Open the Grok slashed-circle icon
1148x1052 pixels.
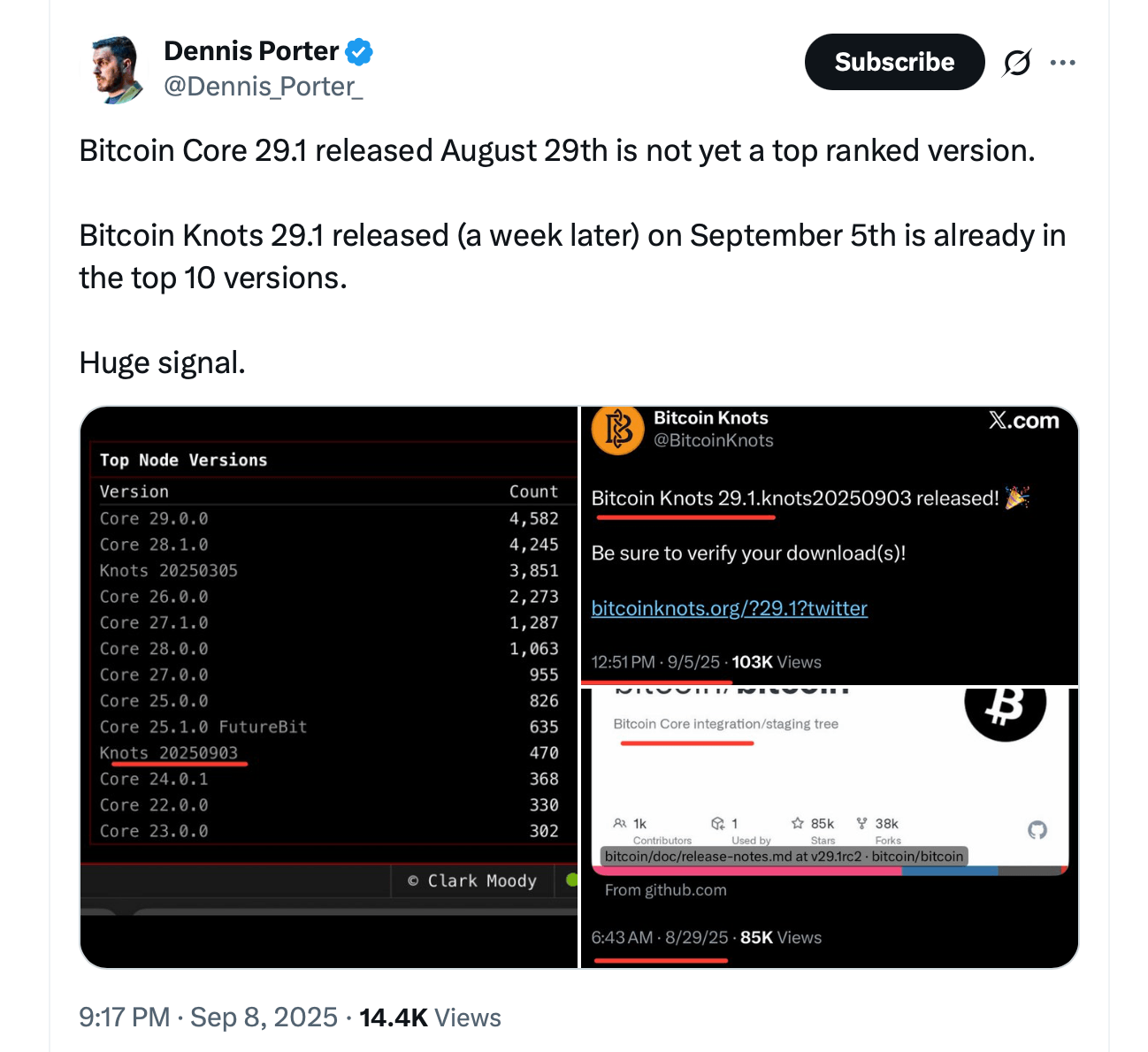[1017, 63]
